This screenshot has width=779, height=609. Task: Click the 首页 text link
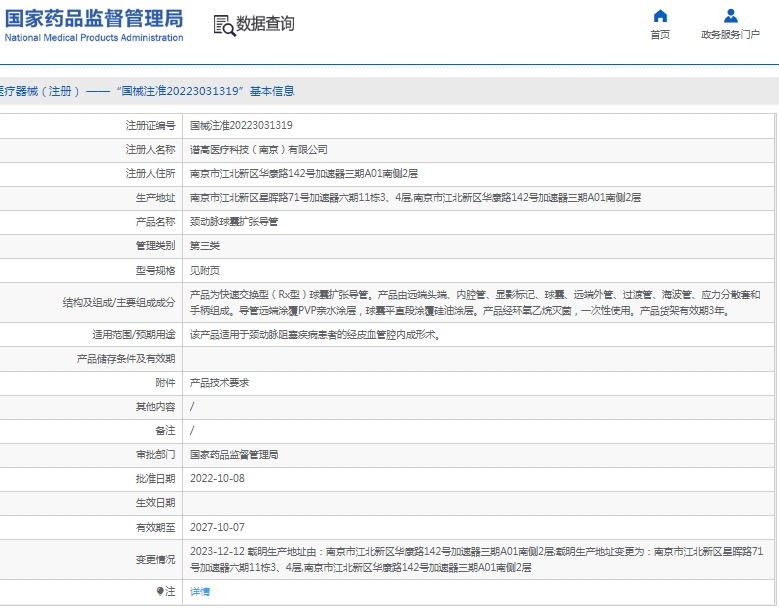(660, 35)
